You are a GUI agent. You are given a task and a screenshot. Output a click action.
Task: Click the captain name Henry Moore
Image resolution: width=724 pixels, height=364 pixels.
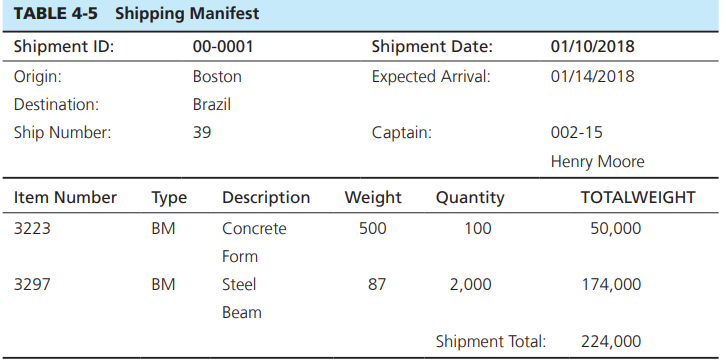tap(597, 162)
